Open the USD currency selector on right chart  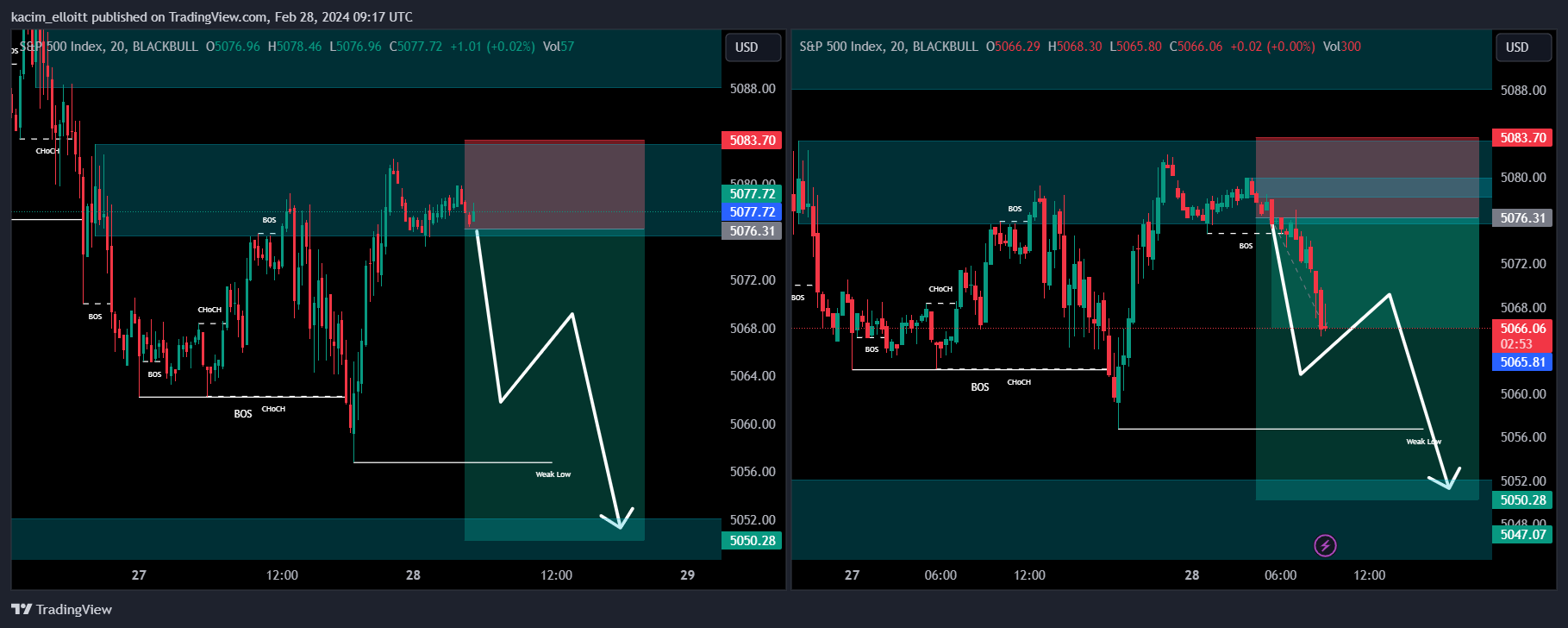click(x=1522, y=47)
